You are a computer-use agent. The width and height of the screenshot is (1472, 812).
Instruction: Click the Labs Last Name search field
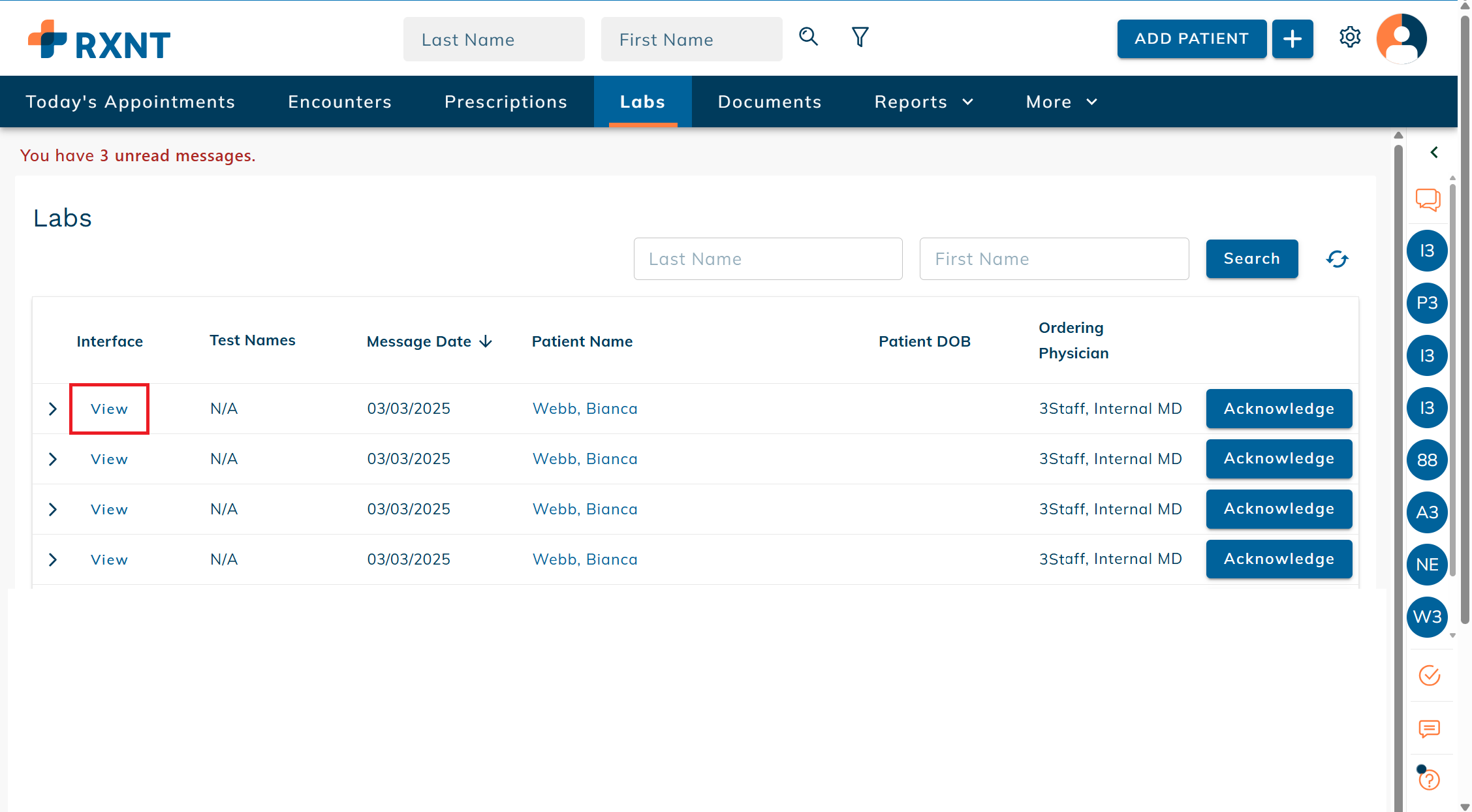pyautogui.click(x=768, y=259)
